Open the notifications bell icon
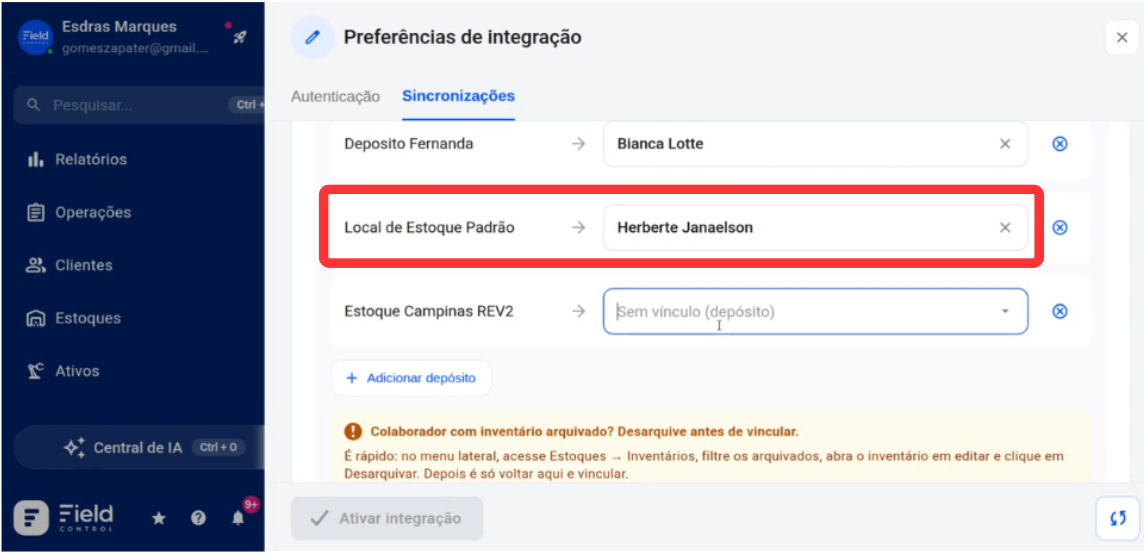Screen dimensions: 1148x554 tap(238, 518)
